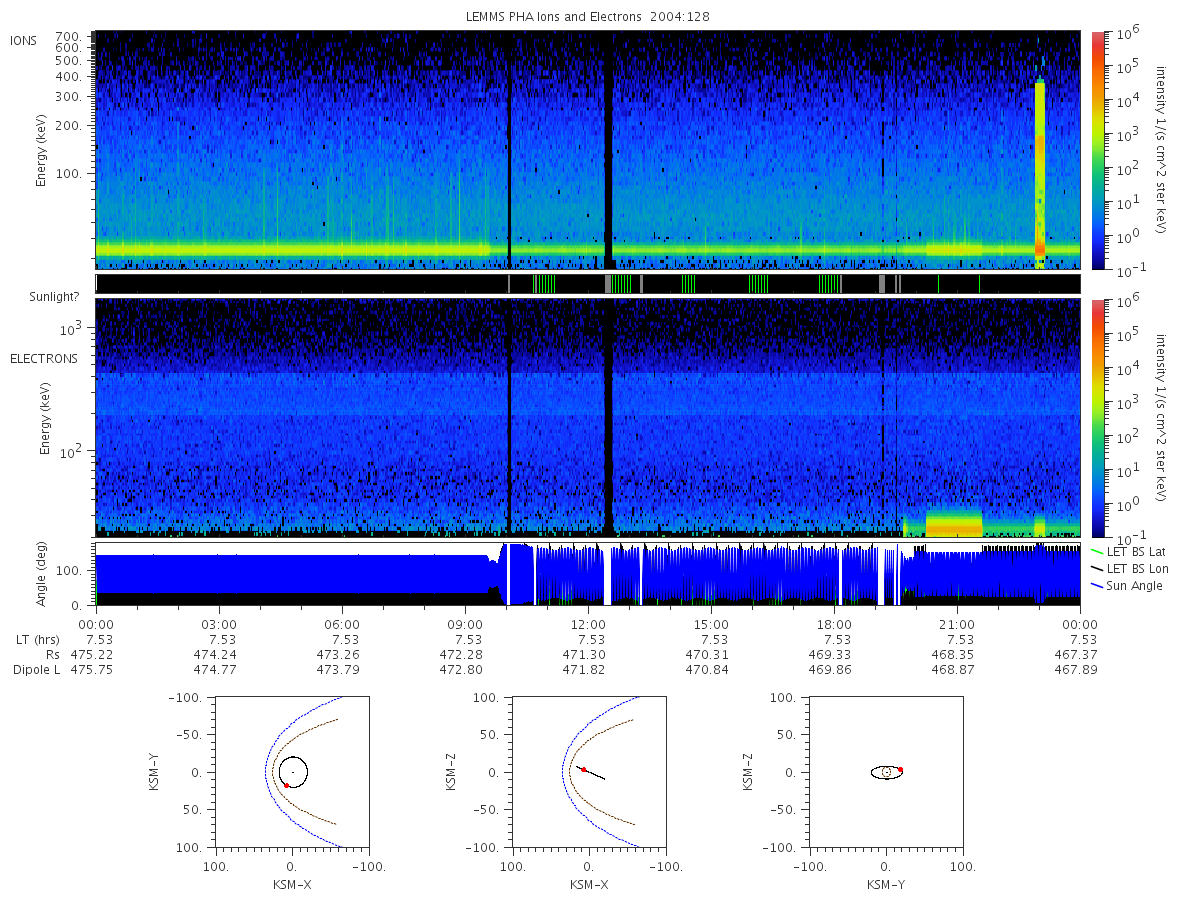This screenshot has width=1200, height=900.
Task: Click the title 'LEMMS PHA Ions and Electrons 2004:128'
Action: 588,17
